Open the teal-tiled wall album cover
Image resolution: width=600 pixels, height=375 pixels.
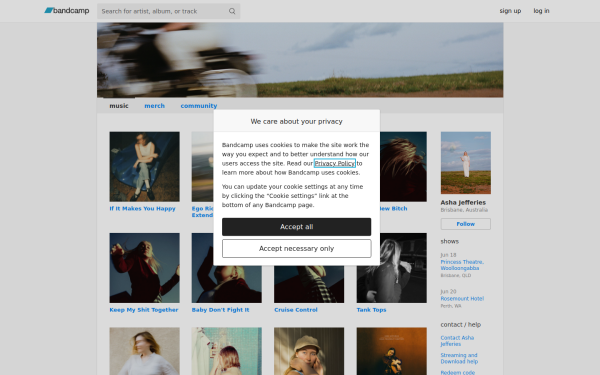227,351
